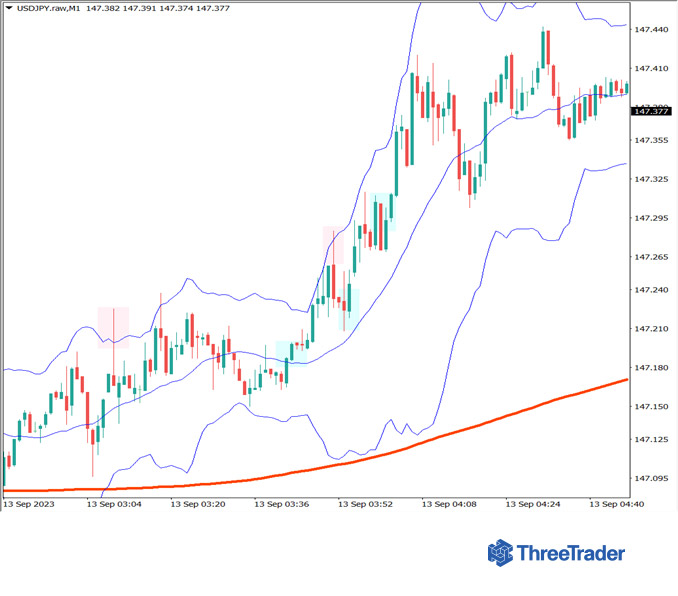Click the 13 Sep 04:08 time label

click(x=449, y=504)
